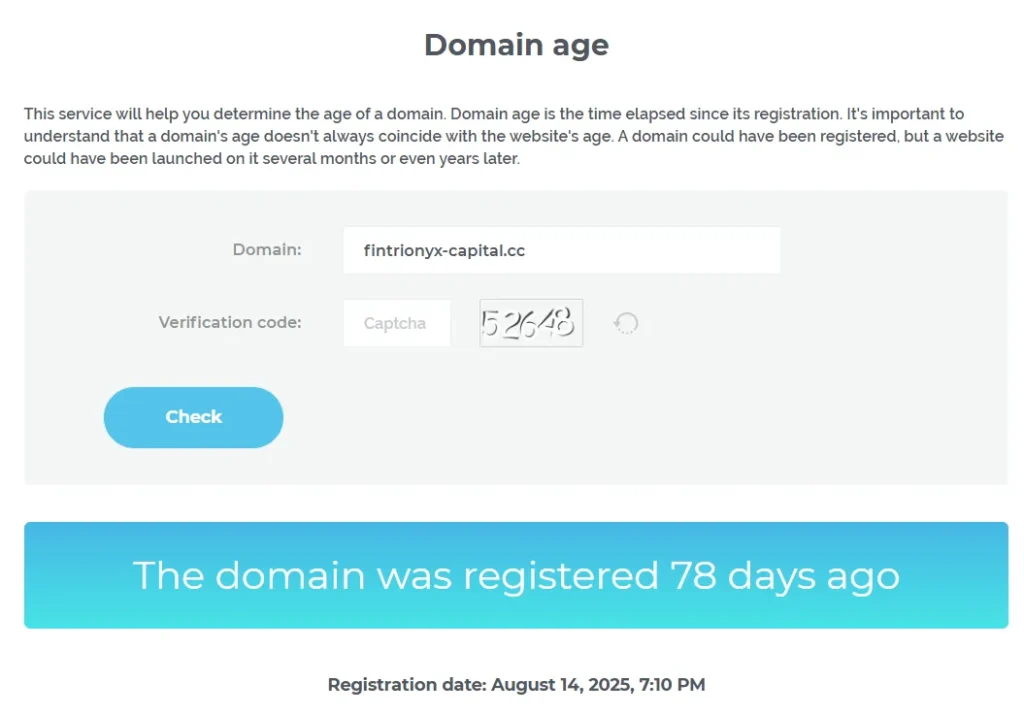
Task: Click the "Domain age" page heading
Action: 516,45
